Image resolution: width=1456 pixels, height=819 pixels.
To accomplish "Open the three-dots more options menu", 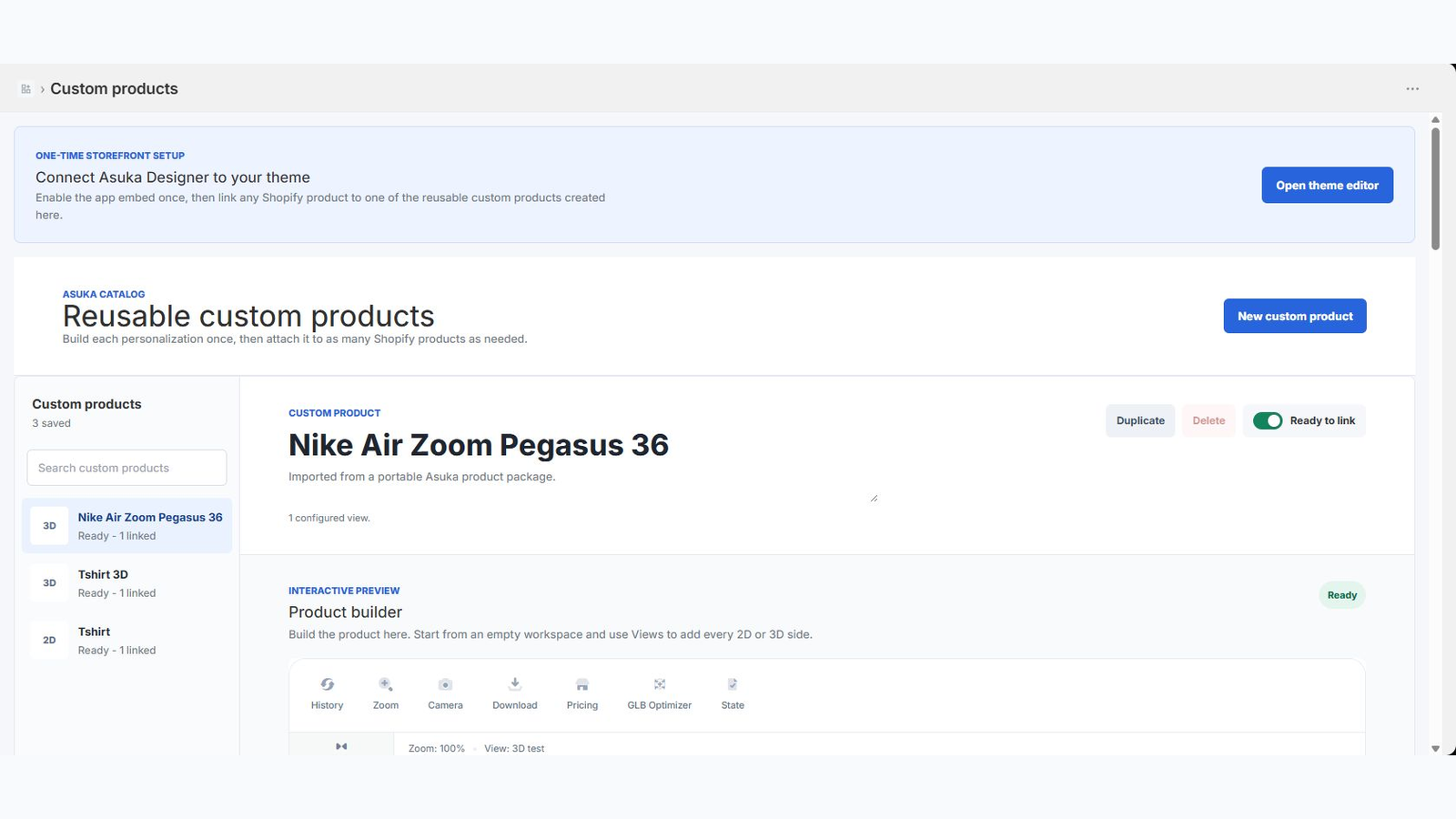I will (x=1412, y=89).
